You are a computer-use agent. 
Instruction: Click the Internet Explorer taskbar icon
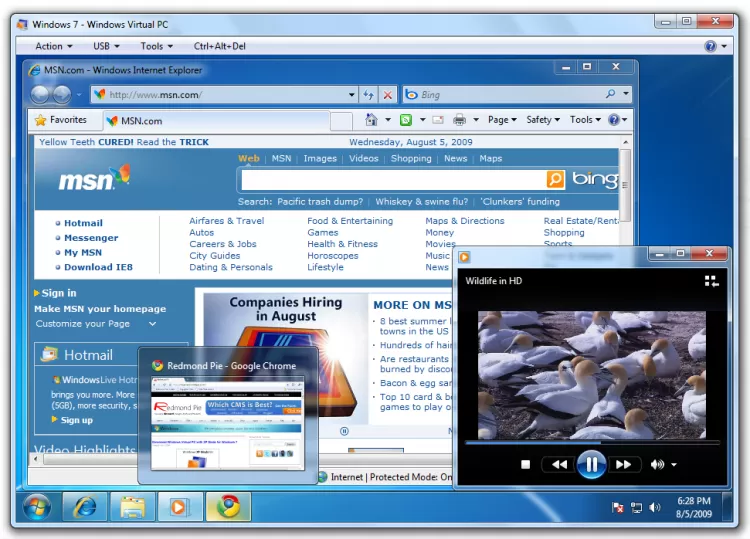[x=85, y=507]
